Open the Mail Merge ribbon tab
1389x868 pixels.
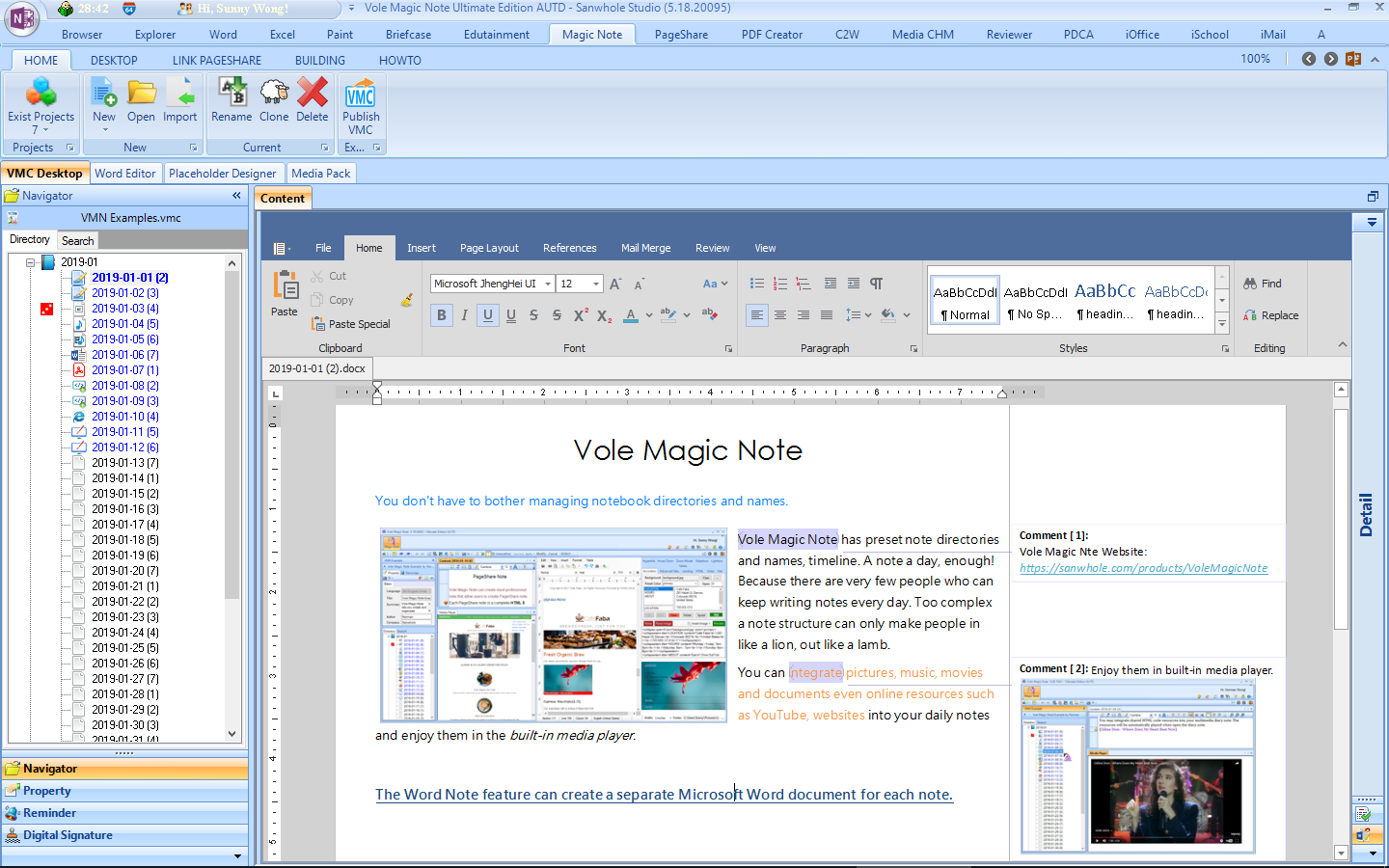[645, 248]
